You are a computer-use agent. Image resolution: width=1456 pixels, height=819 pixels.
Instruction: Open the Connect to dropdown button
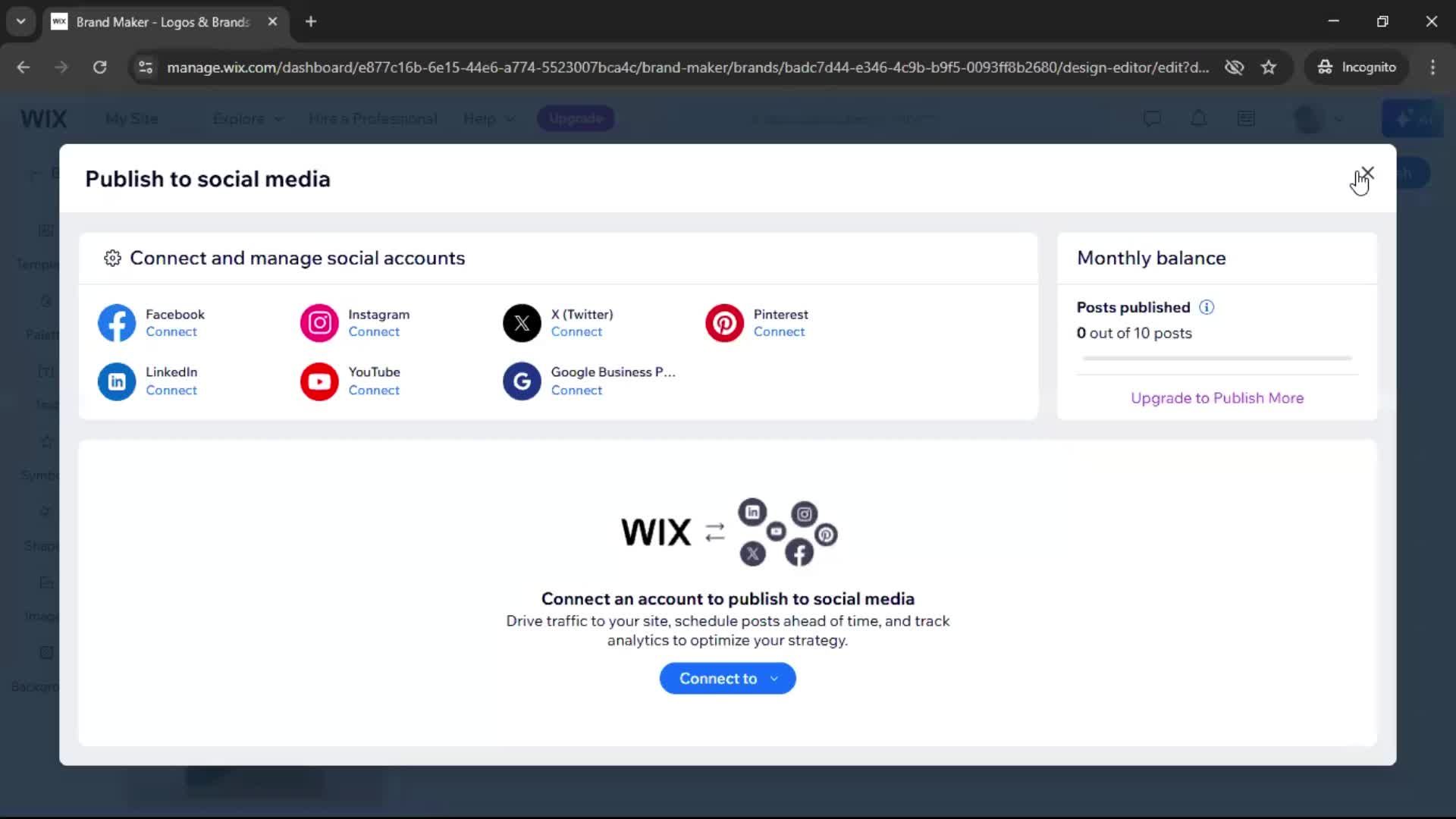[x=728, y=679]
